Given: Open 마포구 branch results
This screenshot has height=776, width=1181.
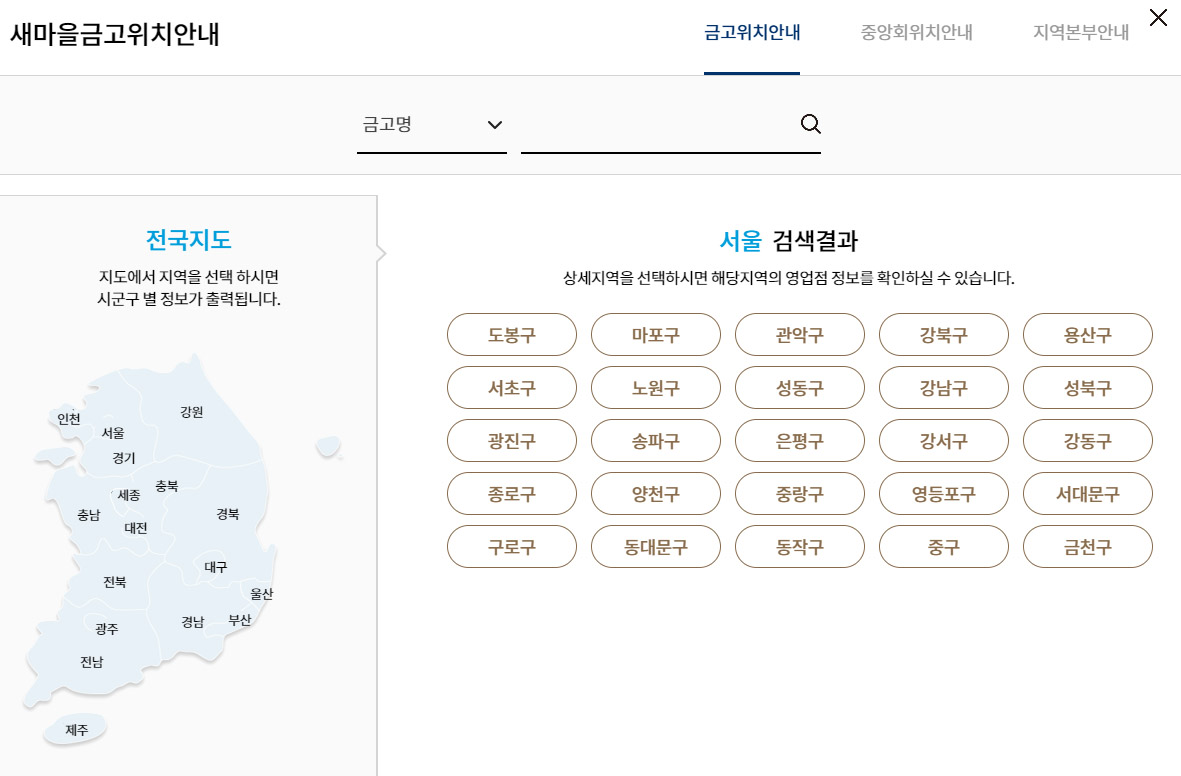Looking at the screenshot, I should tap(655, 334).
